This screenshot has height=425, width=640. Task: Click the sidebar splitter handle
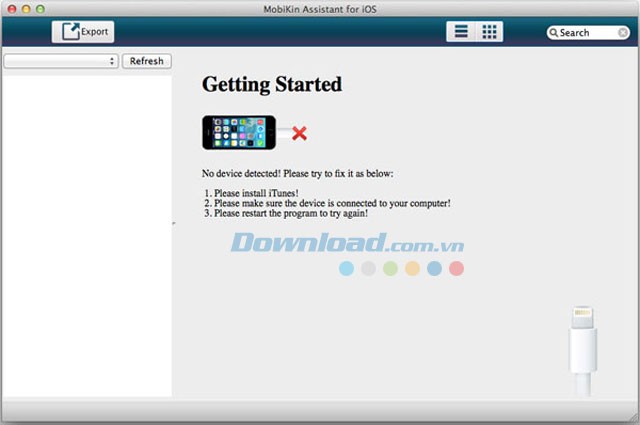click(173, 224)
